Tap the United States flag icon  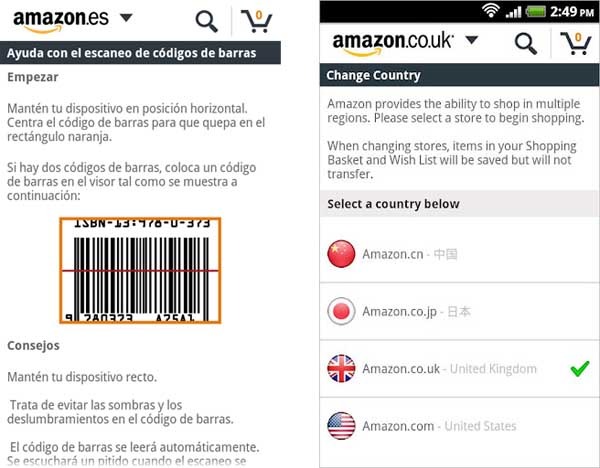[x=341, y=426]
